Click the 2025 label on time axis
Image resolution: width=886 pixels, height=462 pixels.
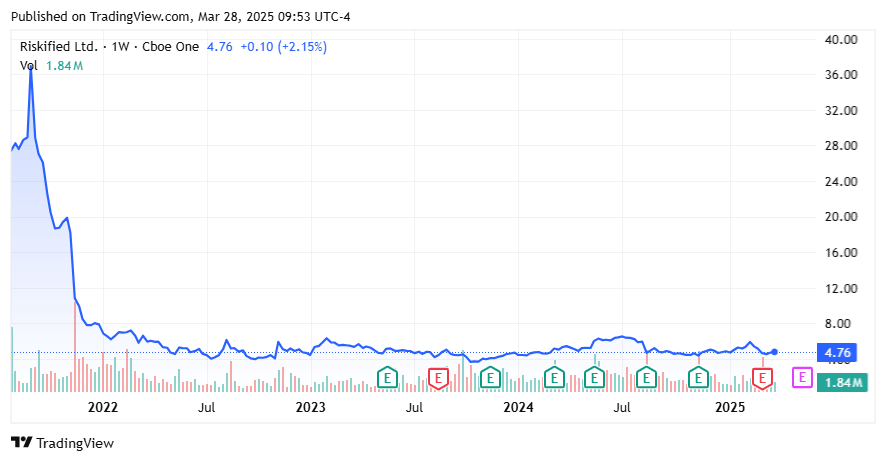pos(730,407)
